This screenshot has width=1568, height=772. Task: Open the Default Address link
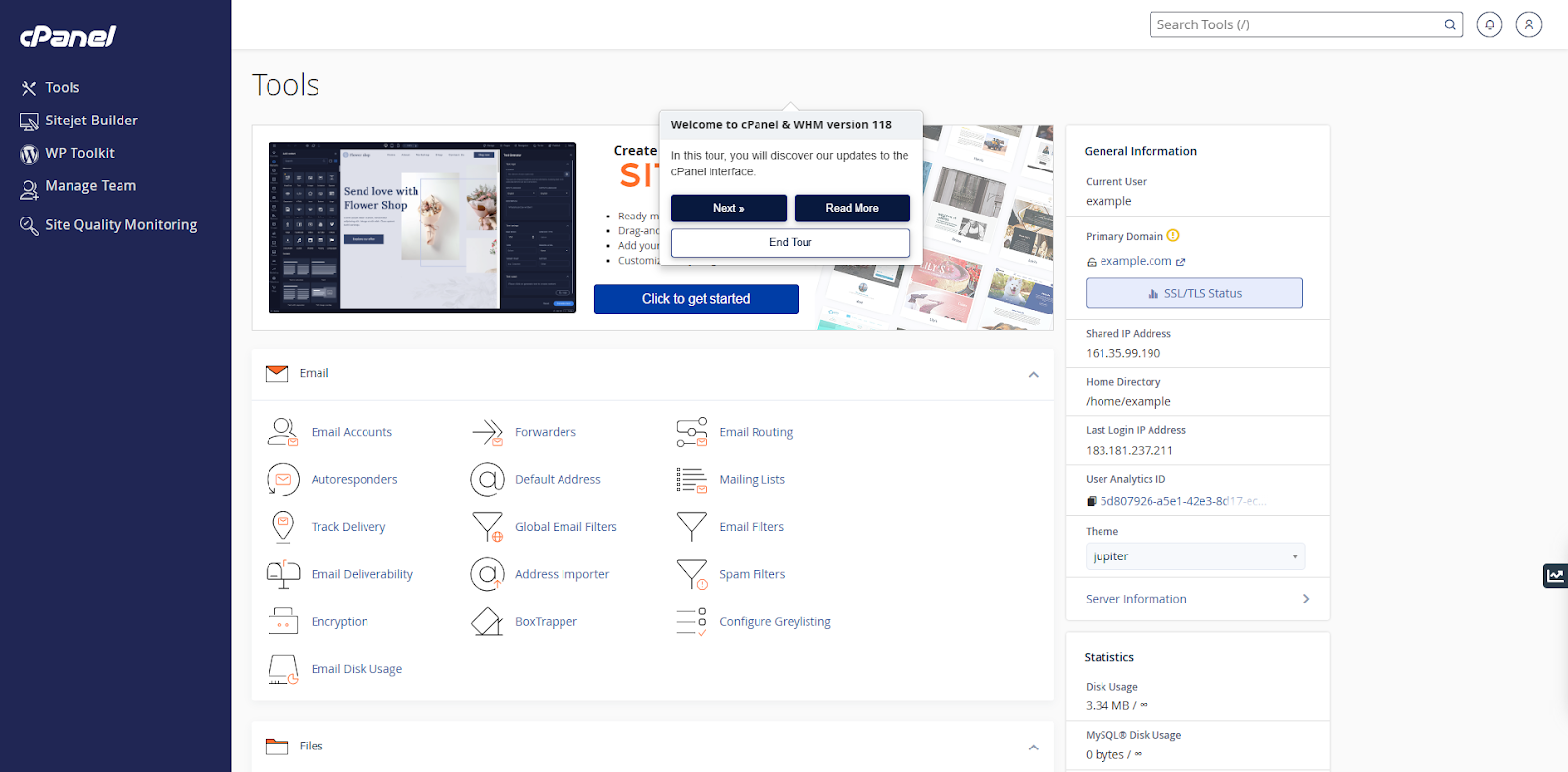tap(559, 479)
